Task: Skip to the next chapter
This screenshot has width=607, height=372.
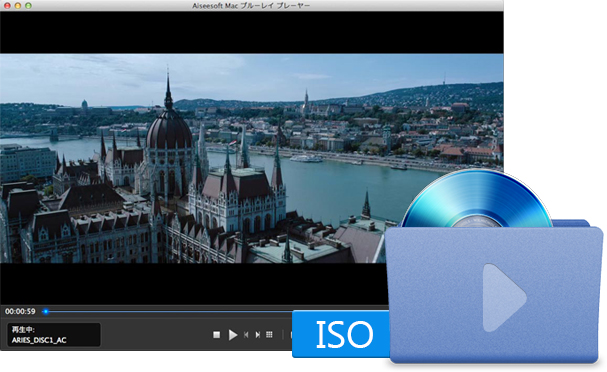Action: tap(258, 335)
